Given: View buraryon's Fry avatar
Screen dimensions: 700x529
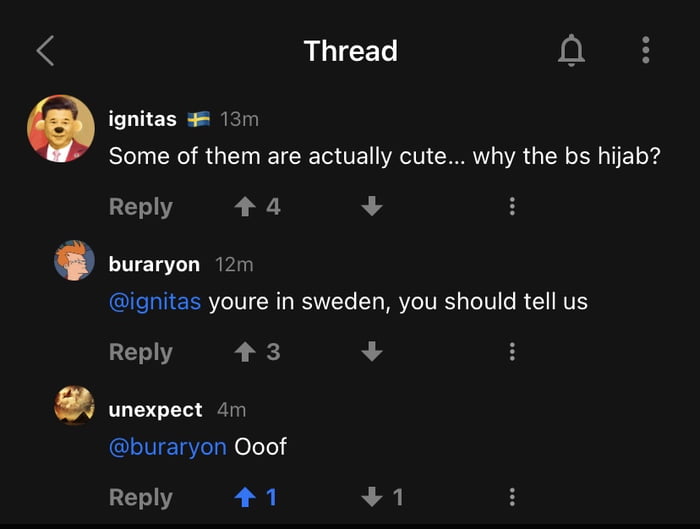Looking at the screenshot, I should pyautogui.click(x=74, y=261).
